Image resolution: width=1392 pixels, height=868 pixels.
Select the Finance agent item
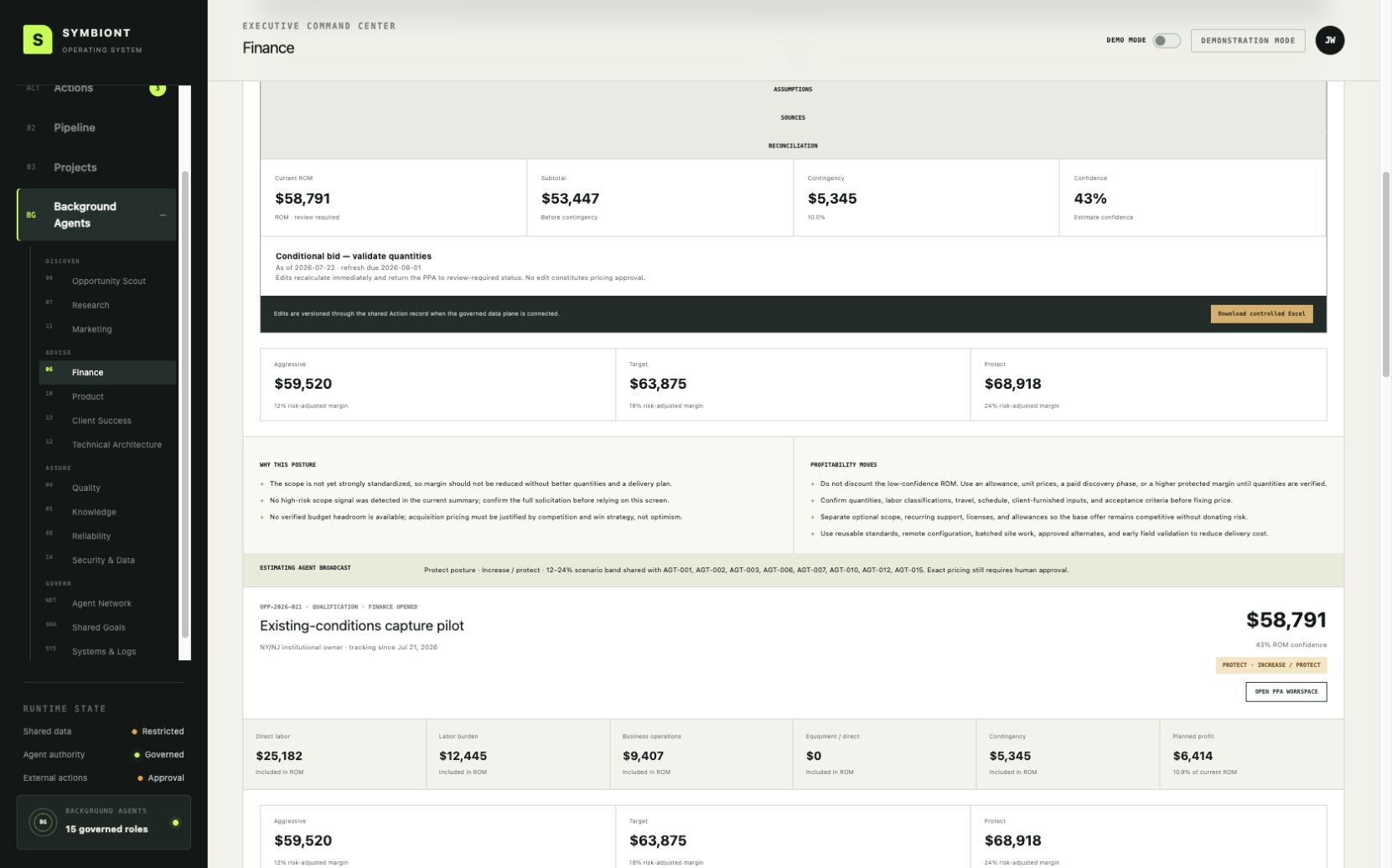coord(107,373)
